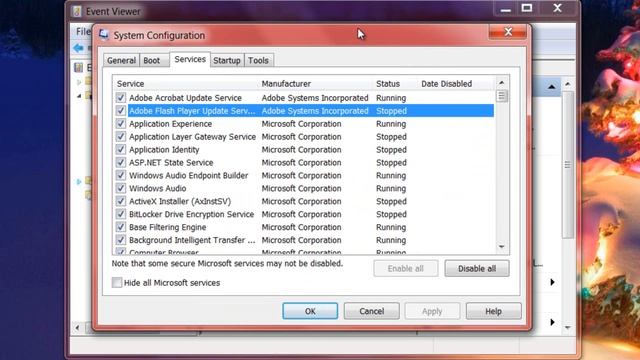Toggle Windows Audio Endpoint Builder checkbox
This screenshot has width=640, height=360.
[120, 175]
